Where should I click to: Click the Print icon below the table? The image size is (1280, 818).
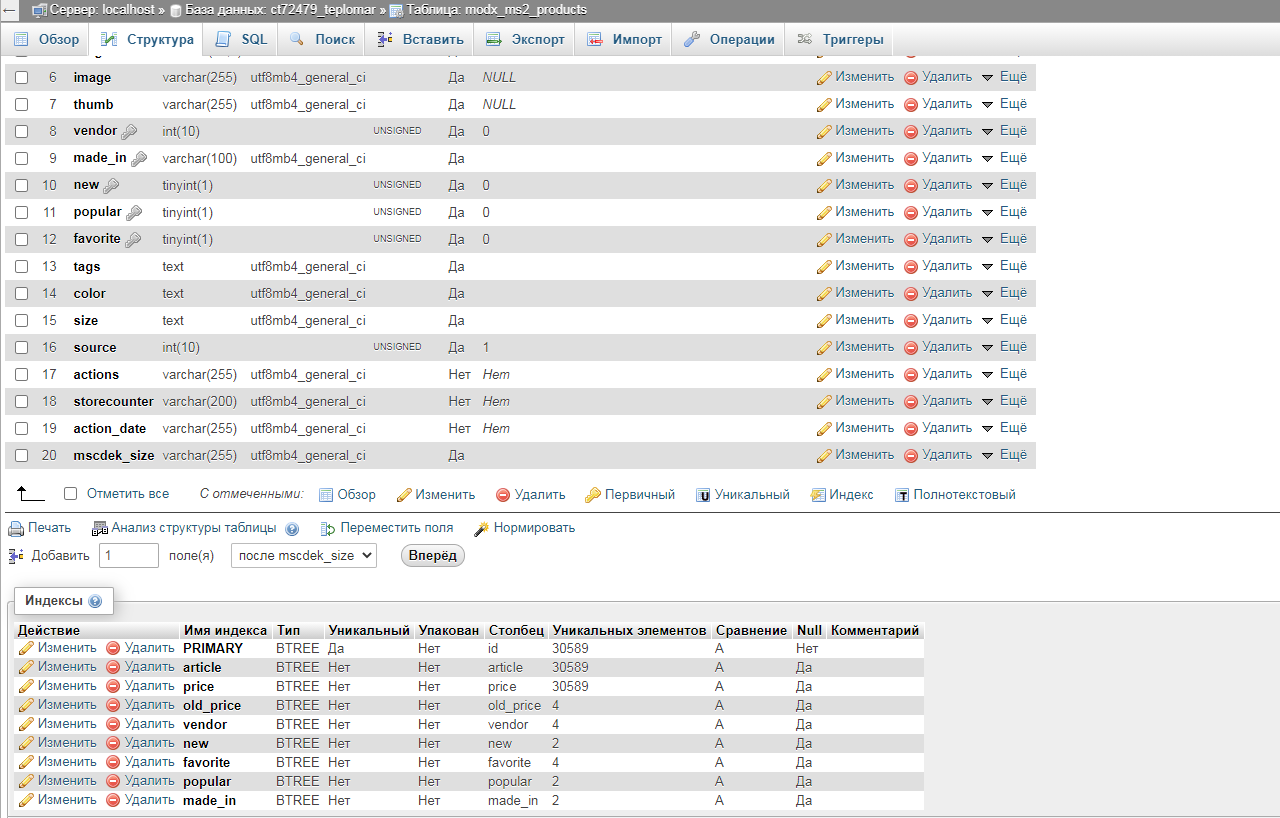point(16,528)
